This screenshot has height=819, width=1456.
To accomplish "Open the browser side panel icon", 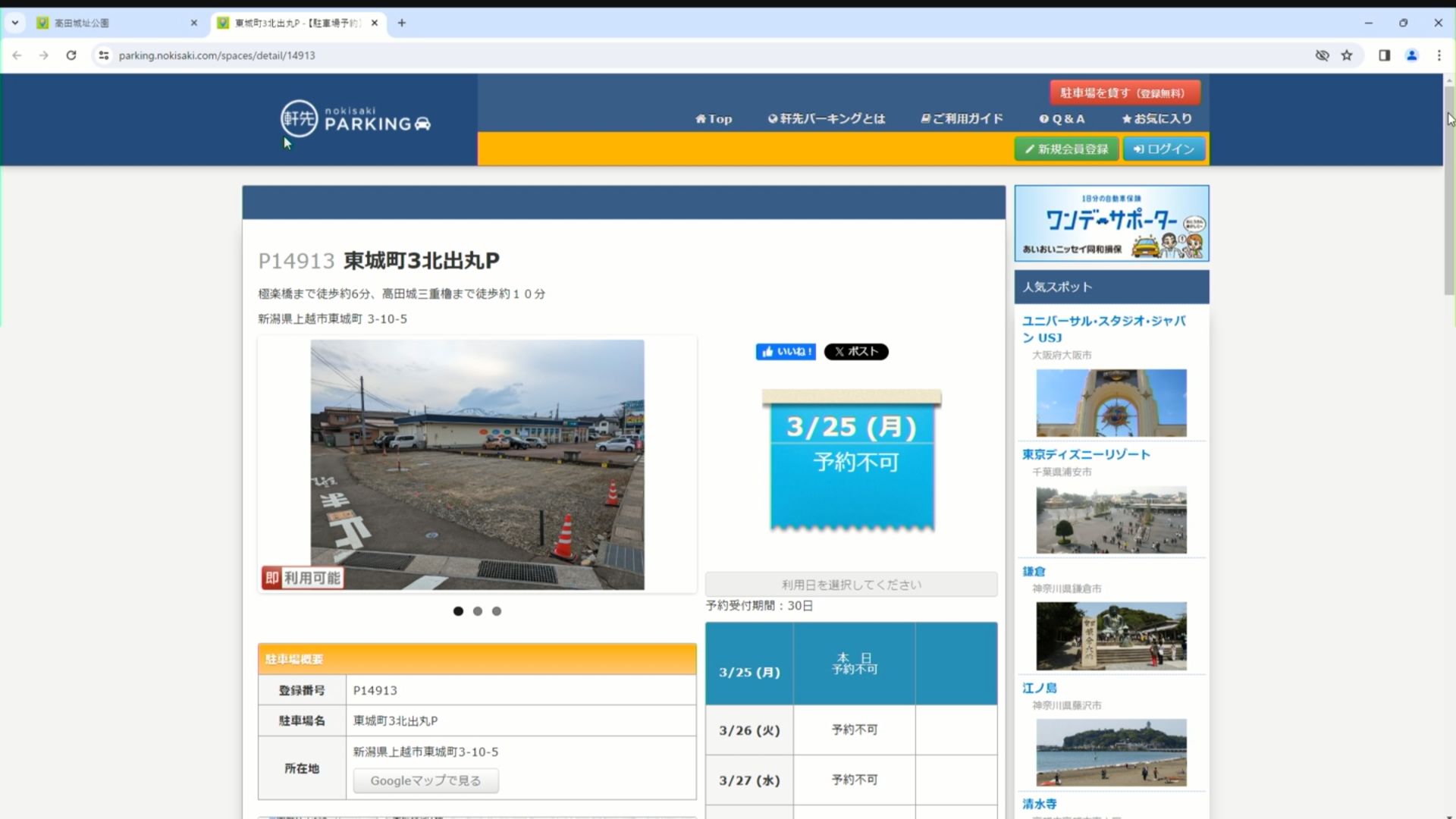I will (x=1384, y=55).
